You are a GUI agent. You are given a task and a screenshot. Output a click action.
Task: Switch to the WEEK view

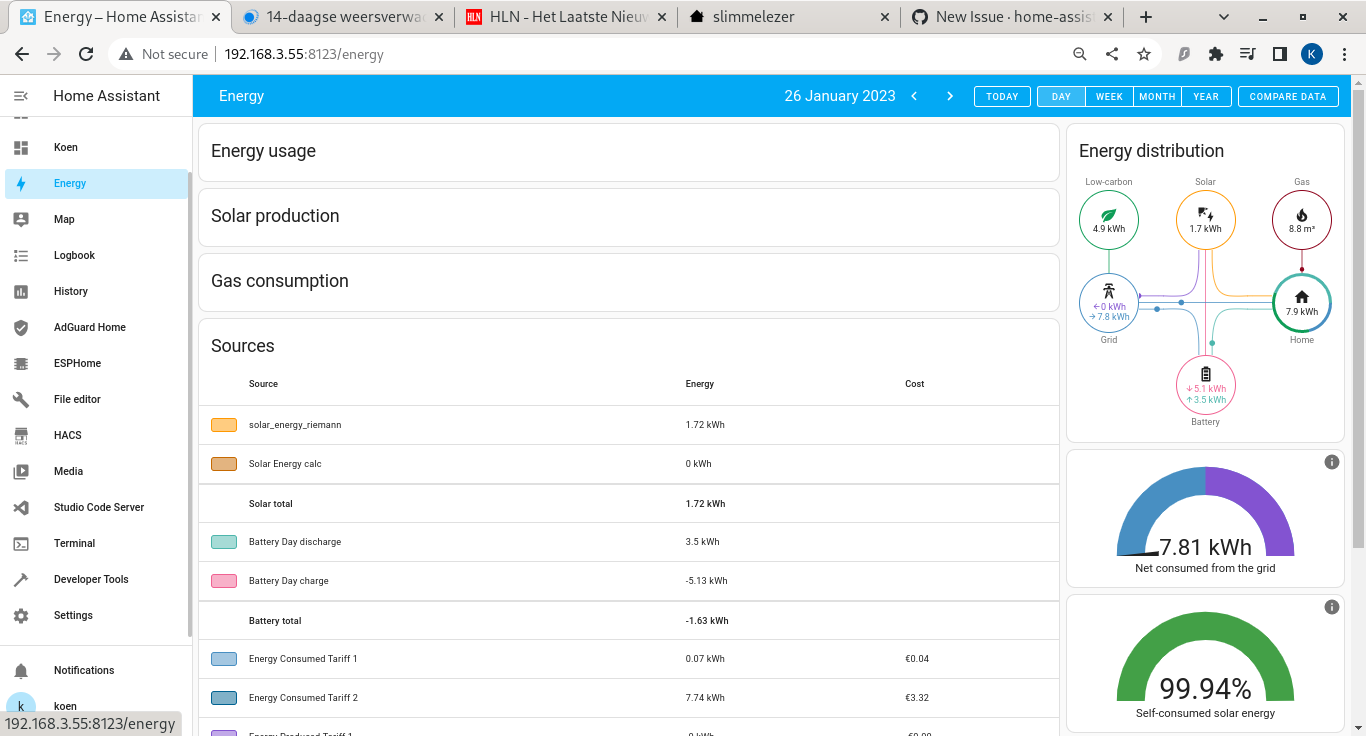[1108, 96]
